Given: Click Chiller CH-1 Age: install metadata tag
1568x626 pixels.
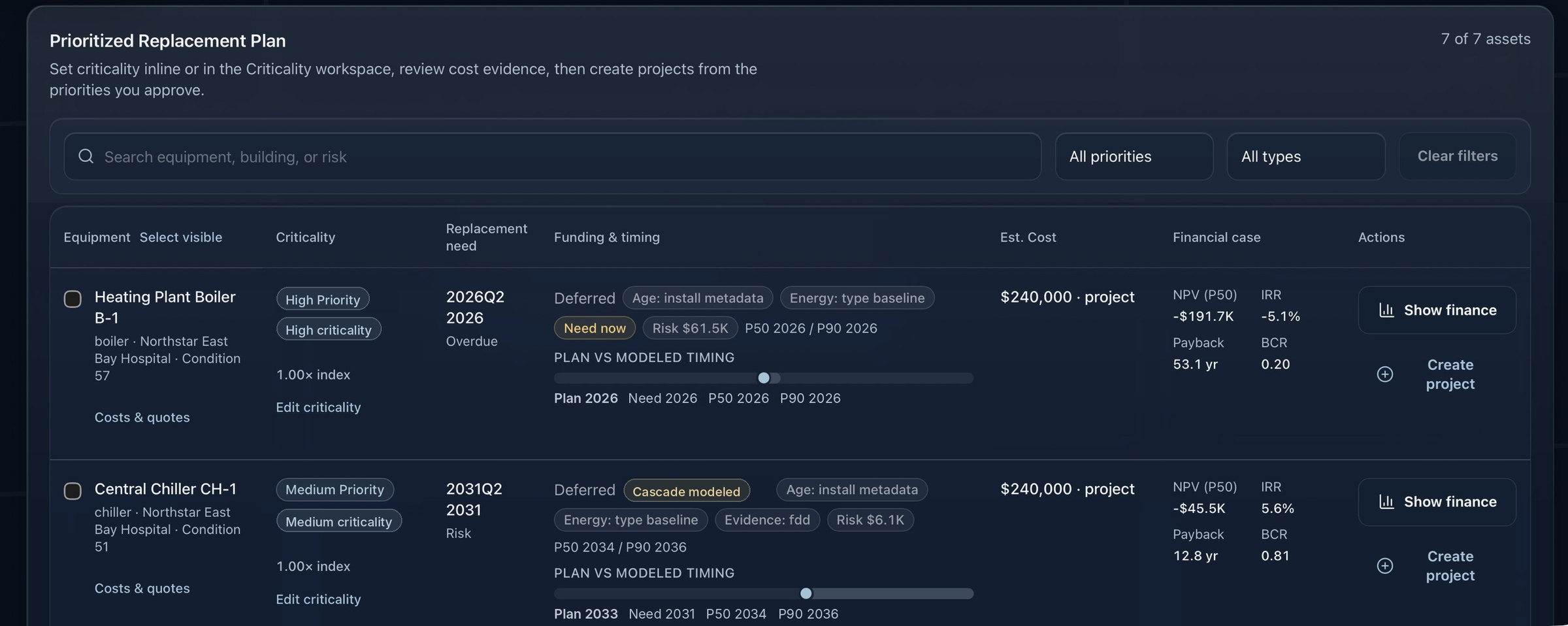Looking at the screenshot, I should [x=852, y=489].
